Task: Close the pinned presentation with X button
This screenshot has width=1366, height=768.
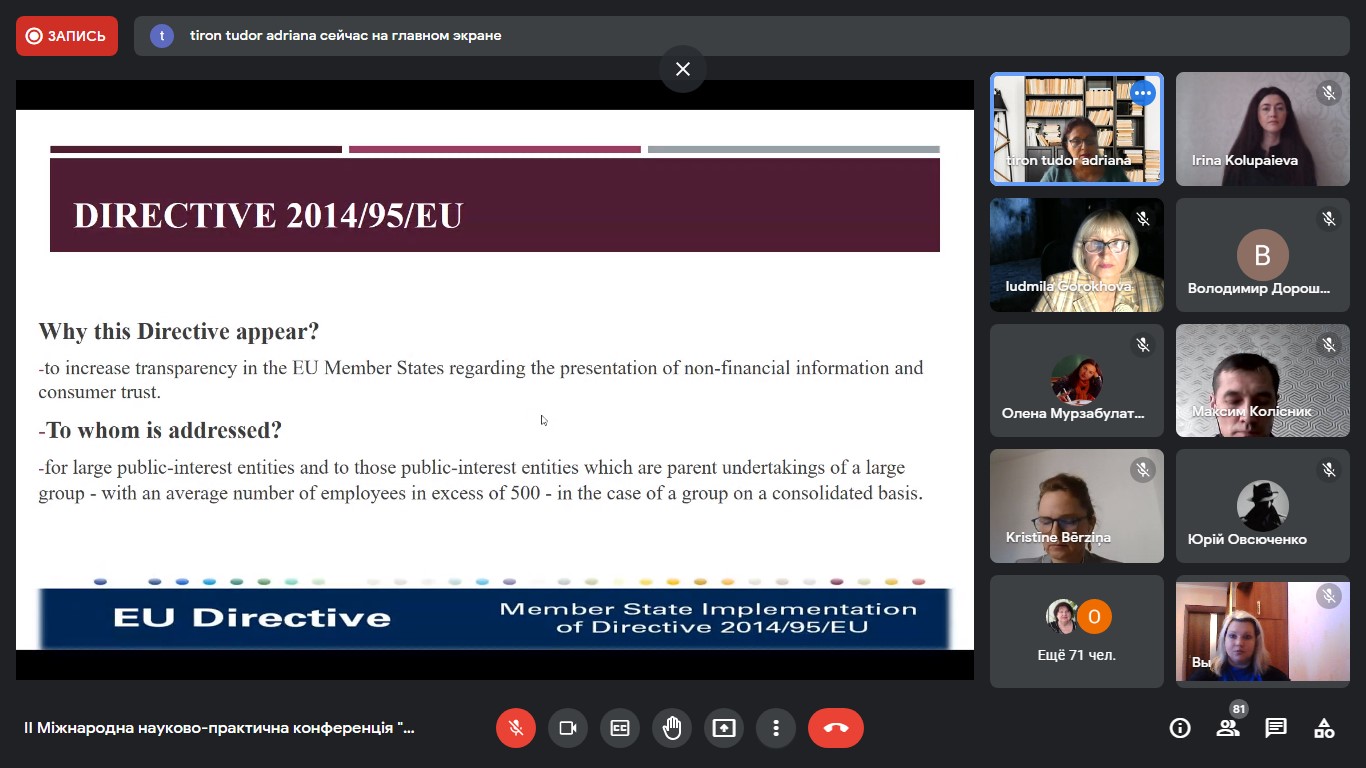Action: pyautogui.click(x=683, y=69)
